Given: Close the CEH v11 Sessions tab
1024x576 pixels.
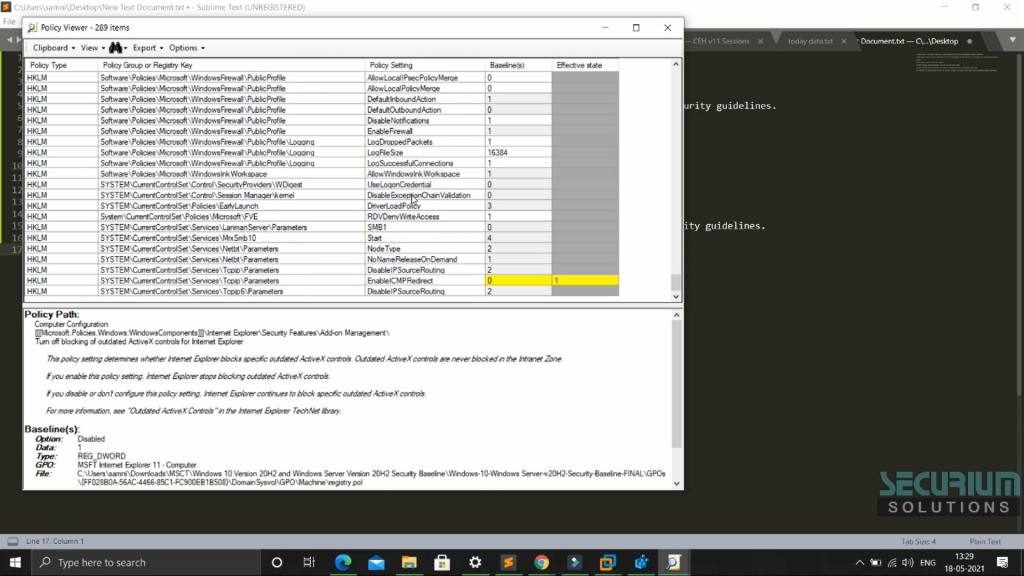Looking at the screenshot, I should click(760, 41).
